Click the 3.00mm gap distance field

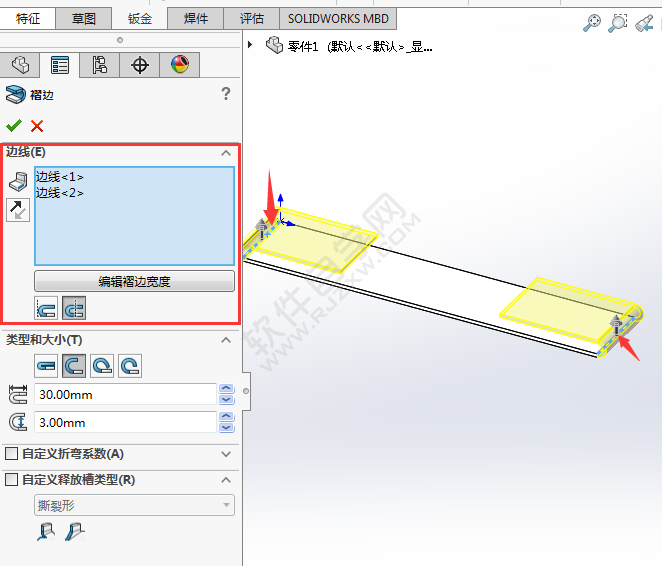tap(125, 422)
